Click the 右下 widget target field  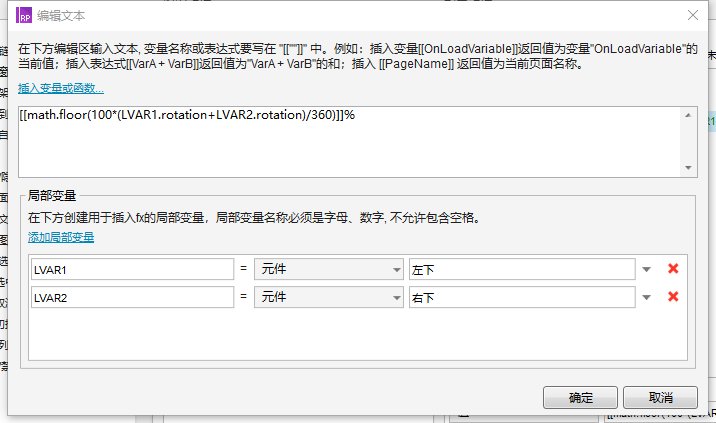click(x=522, y=297)
